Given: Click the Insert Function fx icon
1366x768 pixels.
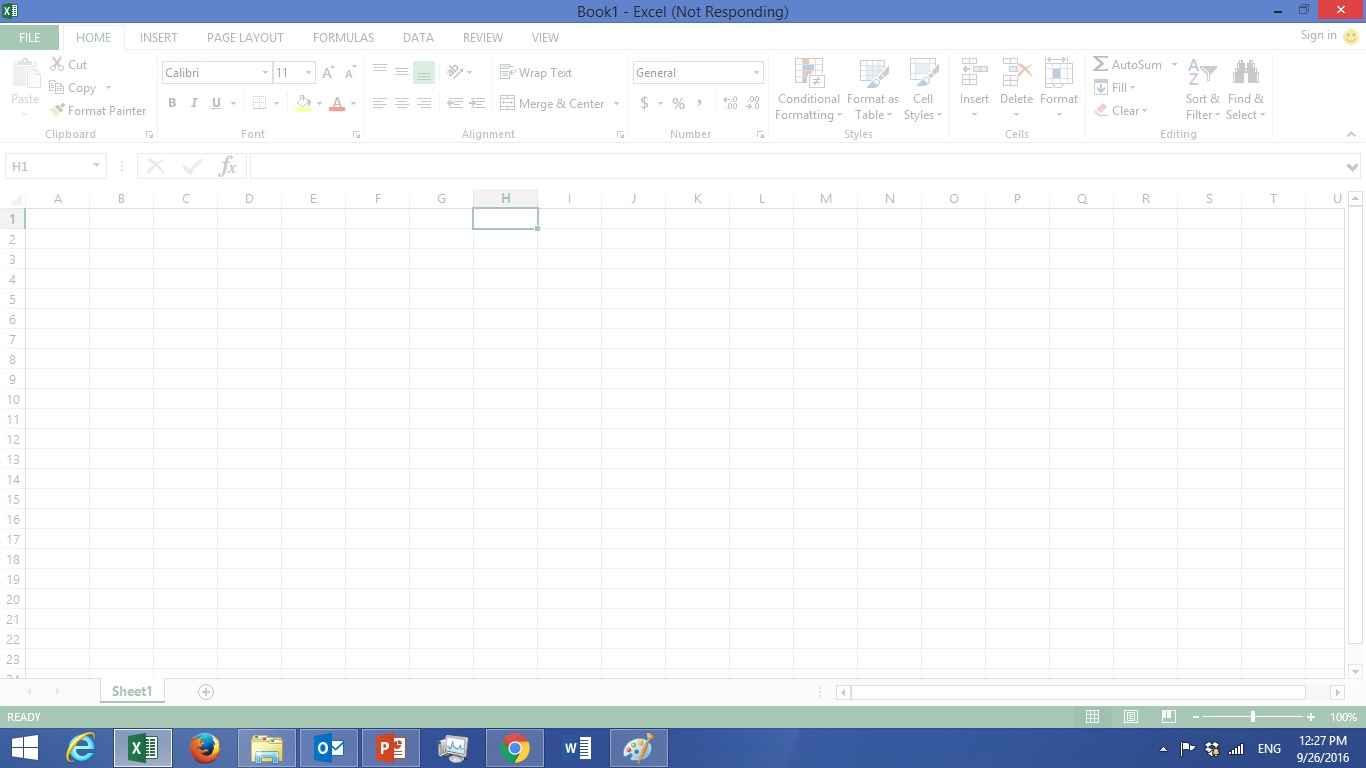Looking at the screenshot, I should (227, 166).
